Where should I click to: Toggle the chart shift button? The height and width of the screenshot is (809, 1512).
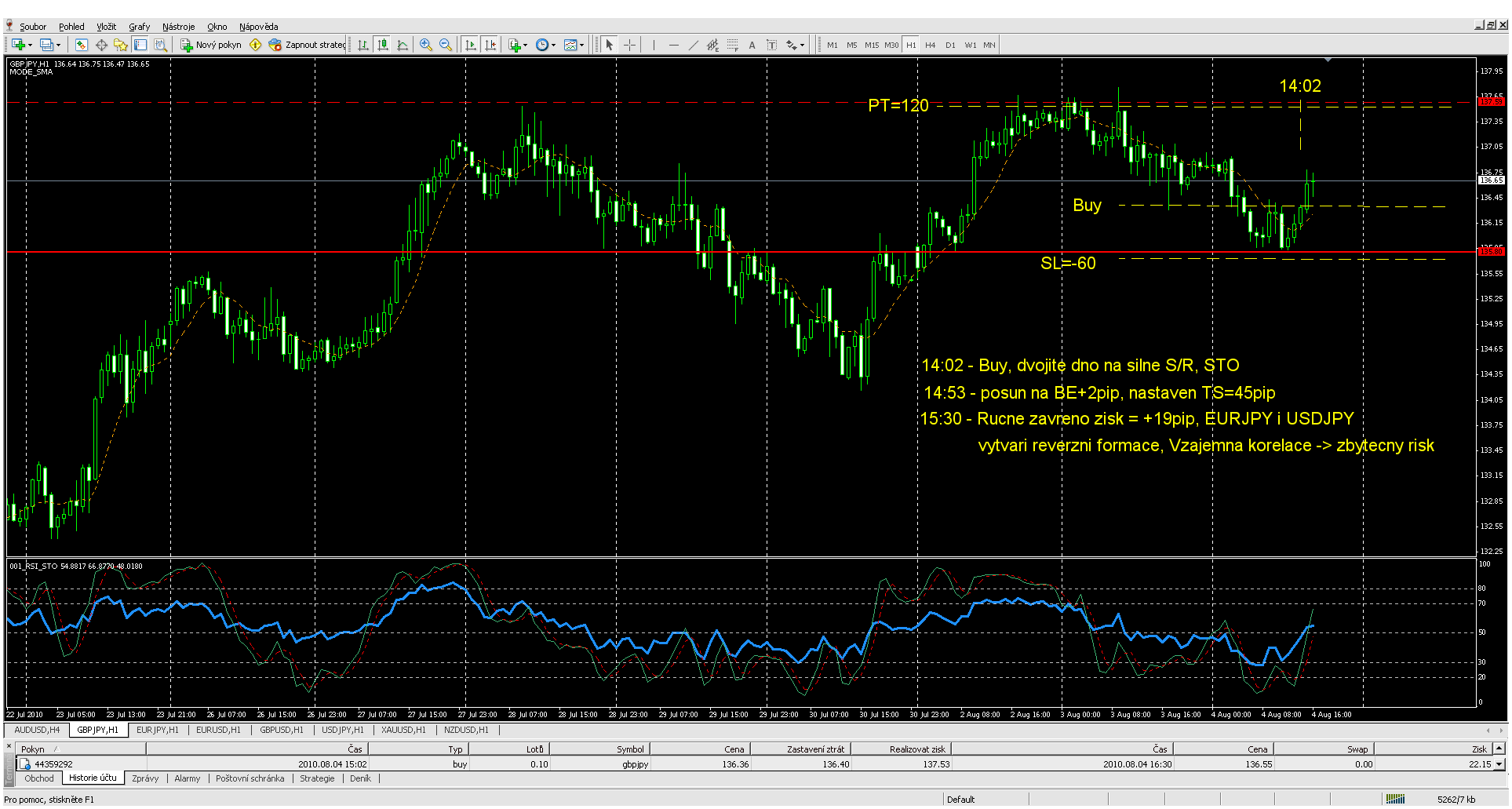point(490,46)
